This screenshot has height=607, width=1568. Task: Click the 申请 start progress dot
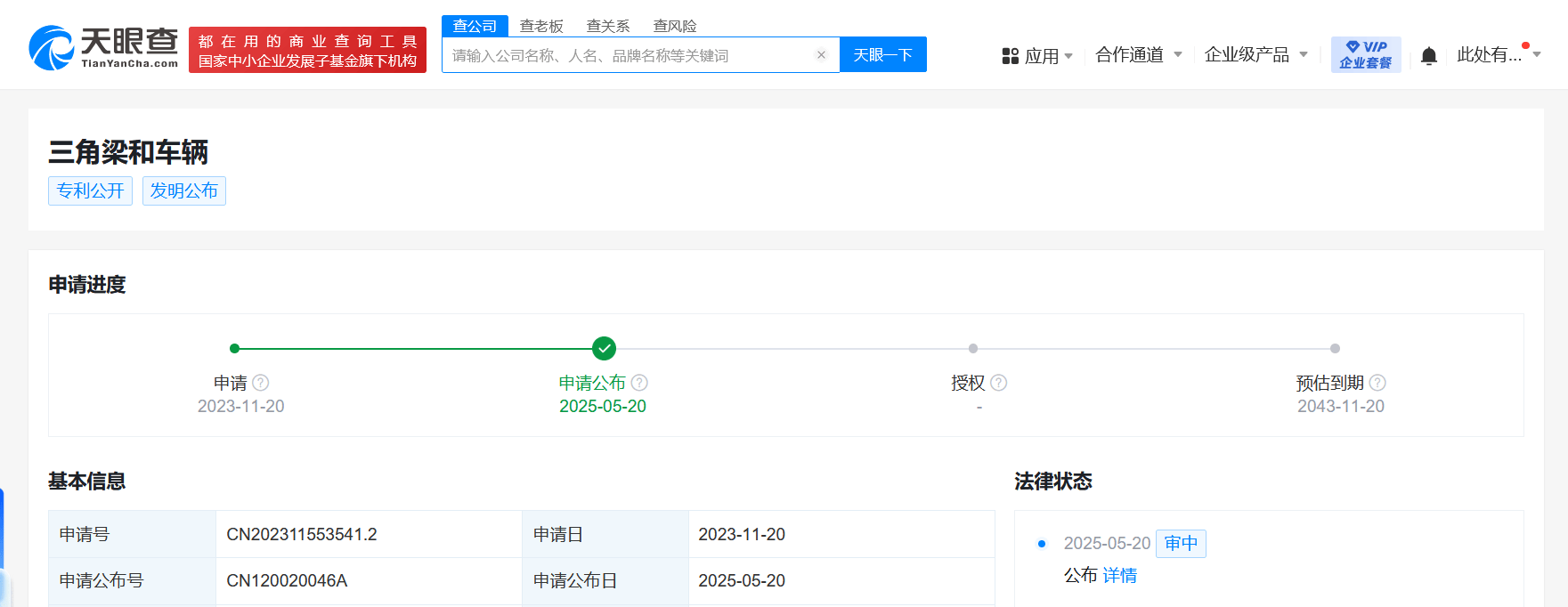click(234, 349)
